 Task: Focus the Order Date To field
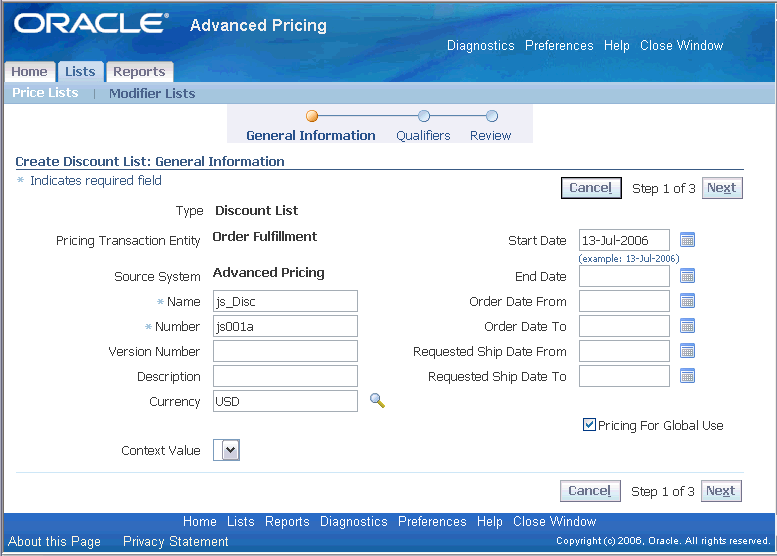[x=624, y=326]
